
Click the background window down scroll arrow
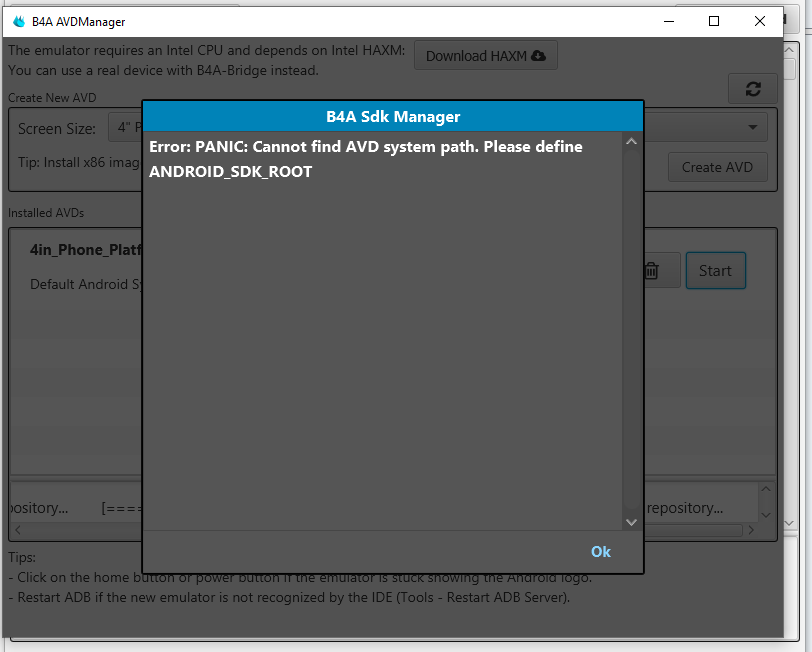789,524
